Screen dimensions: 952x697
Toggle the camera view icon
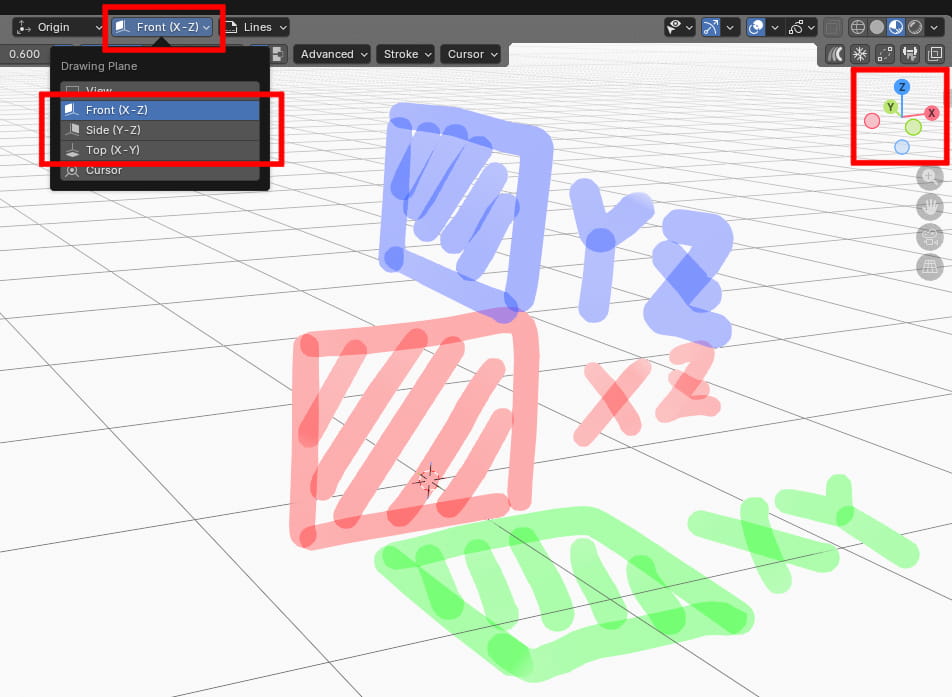[930, 237]
